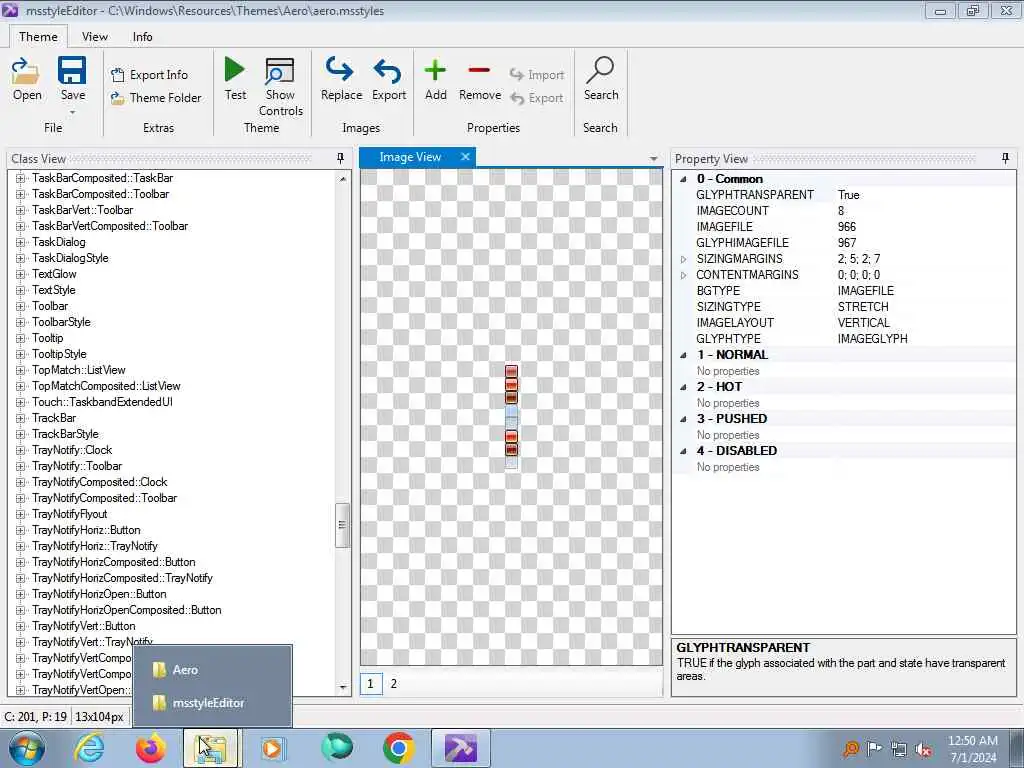Screen dimensions: 1024x768
Task: Select TextGlow in Class View
Action: click(54, 274)
